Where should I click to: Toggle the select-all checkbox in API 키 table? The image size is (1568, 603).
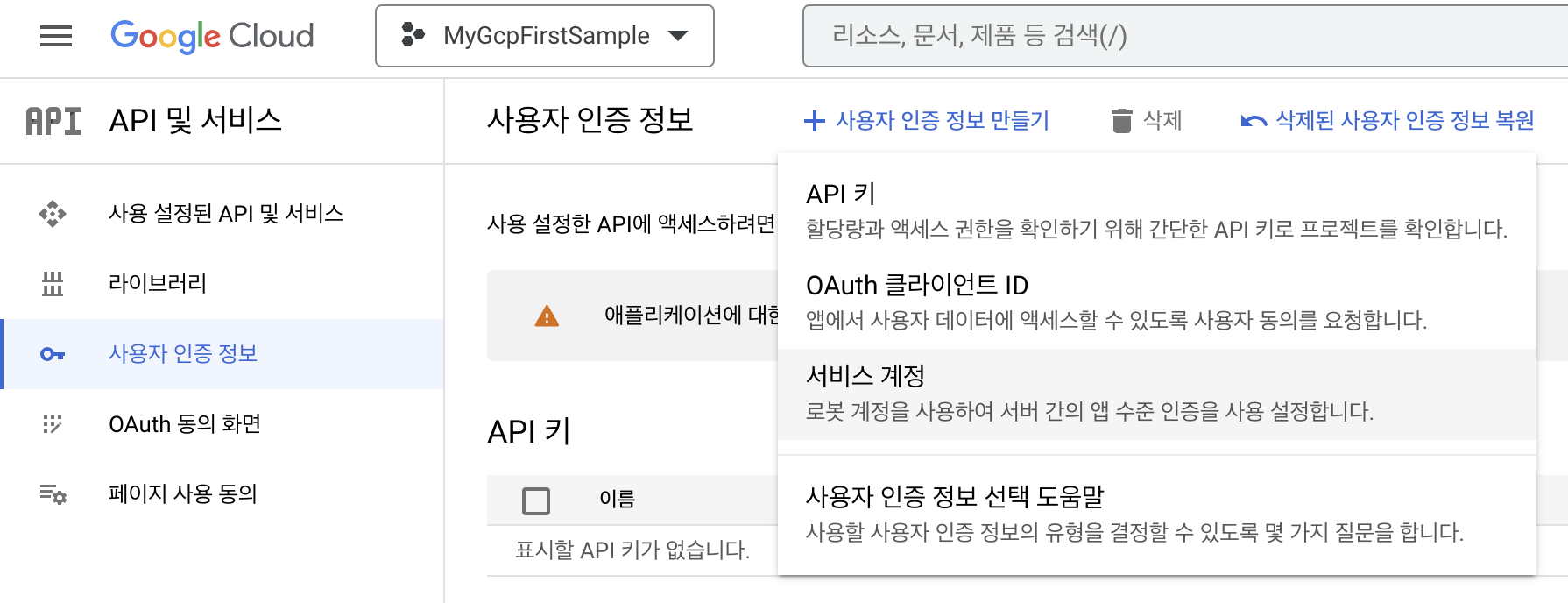point(536,500)
